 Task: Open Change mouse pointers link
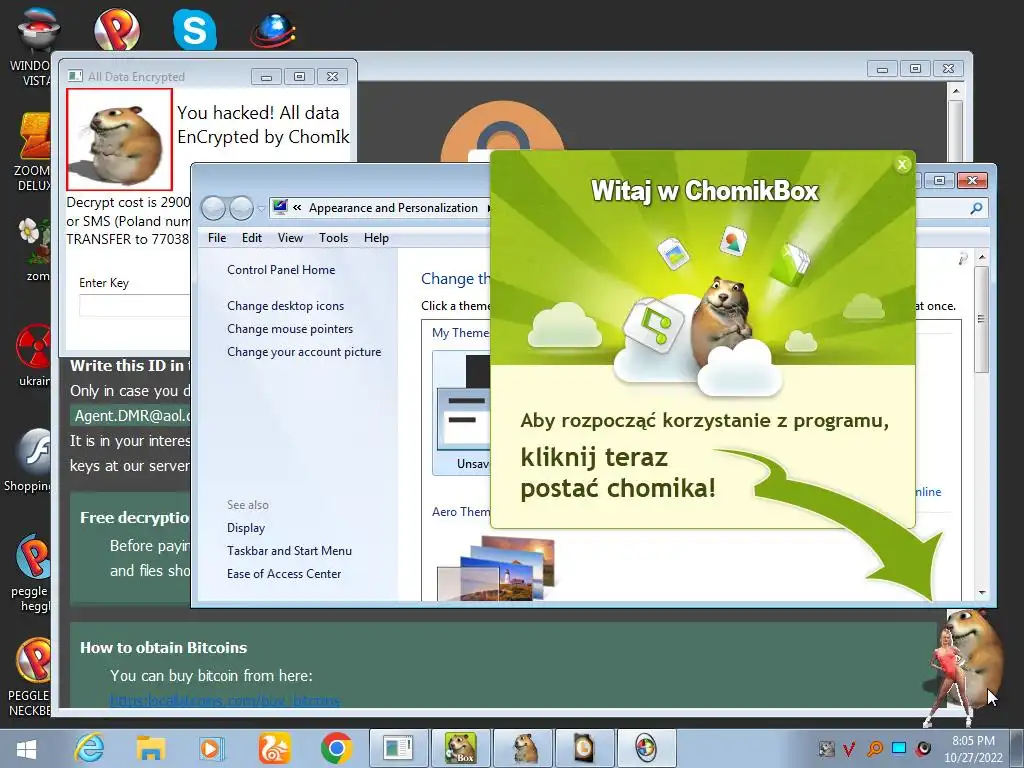(x=290, y=328)
